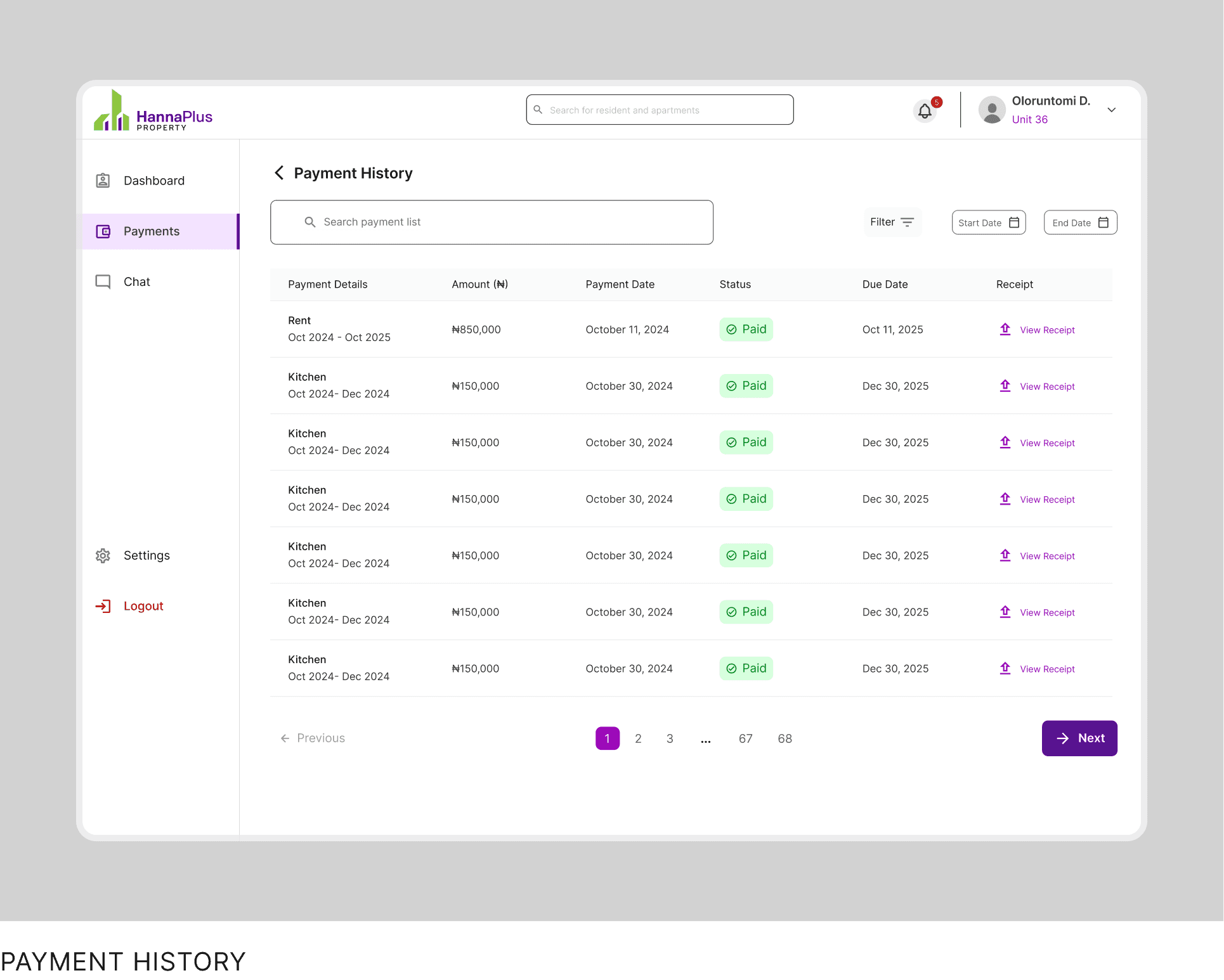This screenshot has height=980, width=1224.
Task: Click the receipt upload icon in Rent row
Action: click(x=1005, y=330)
